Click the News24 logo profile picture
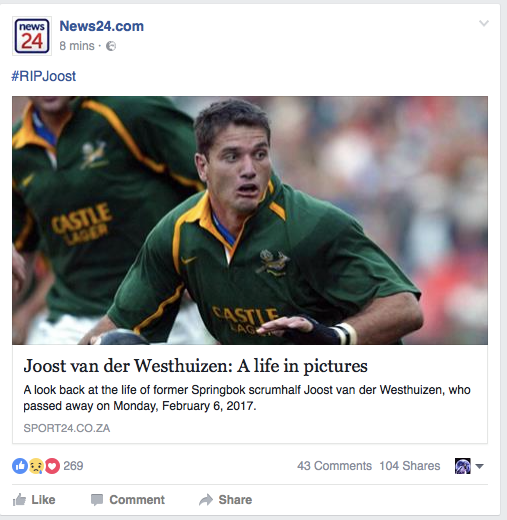Screen dimensions: 507x520 32,36
